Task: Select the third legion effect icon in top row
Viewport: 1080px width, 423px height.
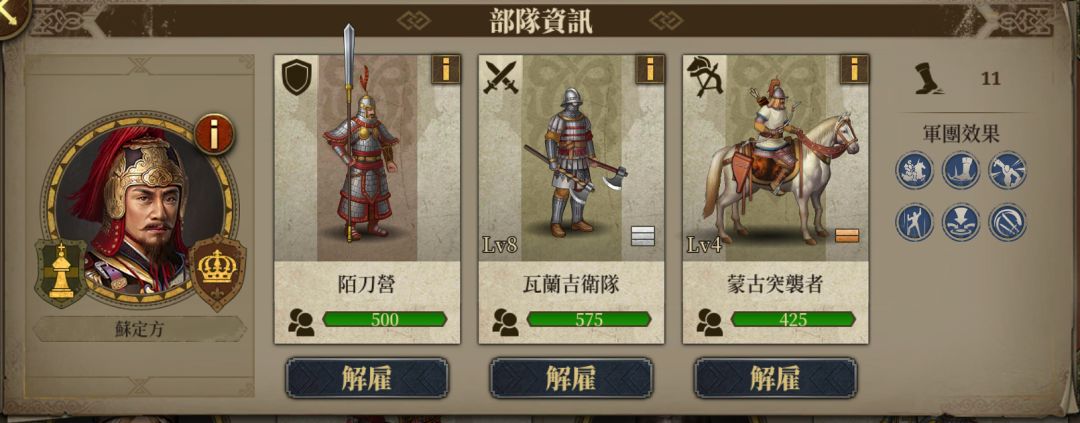Action: [1007, 170]
